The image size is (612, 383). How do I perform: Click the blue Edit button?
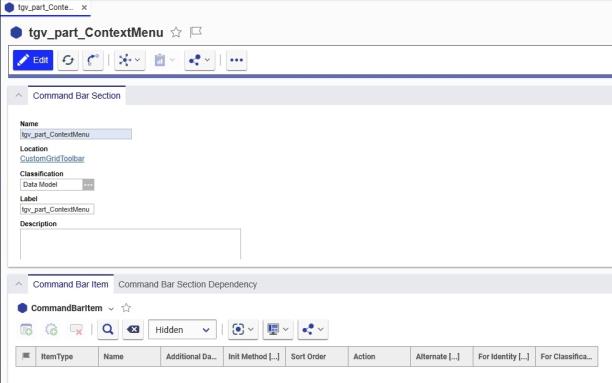33,60
